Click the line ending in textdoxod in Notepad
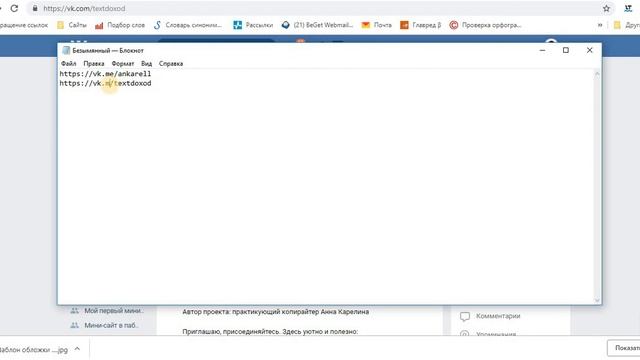Screen dimensions: 640x360 [x=105, y=83]
